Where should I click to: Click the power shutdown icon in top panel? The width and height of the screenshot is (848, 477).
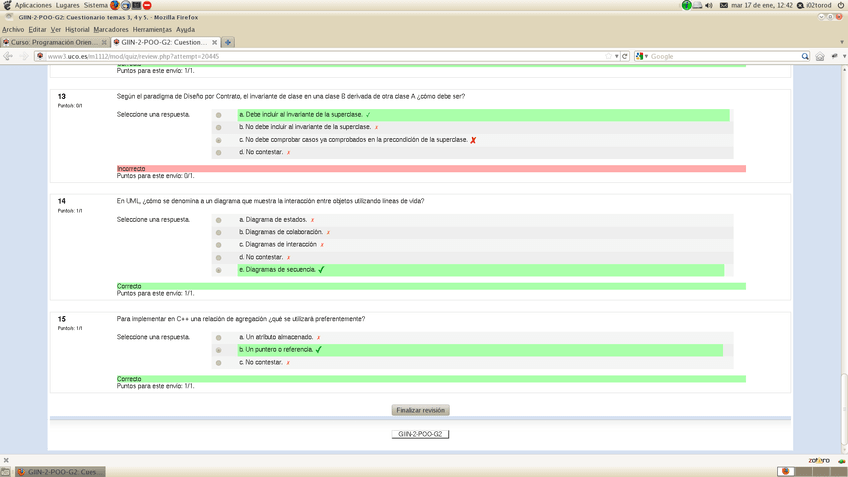840,5
